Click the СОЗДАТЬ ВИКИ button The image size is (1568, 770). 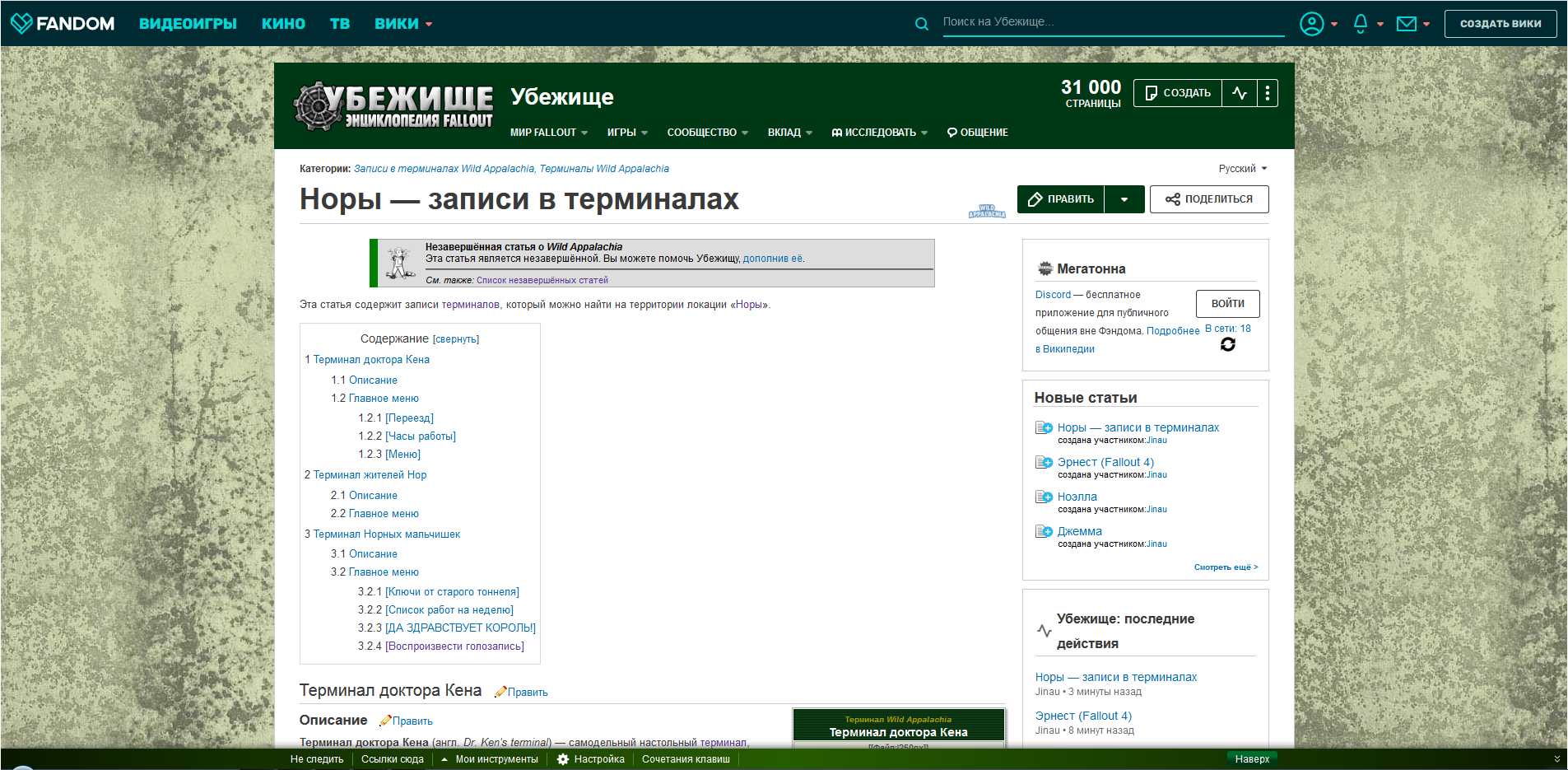(x=1501, y=24)
